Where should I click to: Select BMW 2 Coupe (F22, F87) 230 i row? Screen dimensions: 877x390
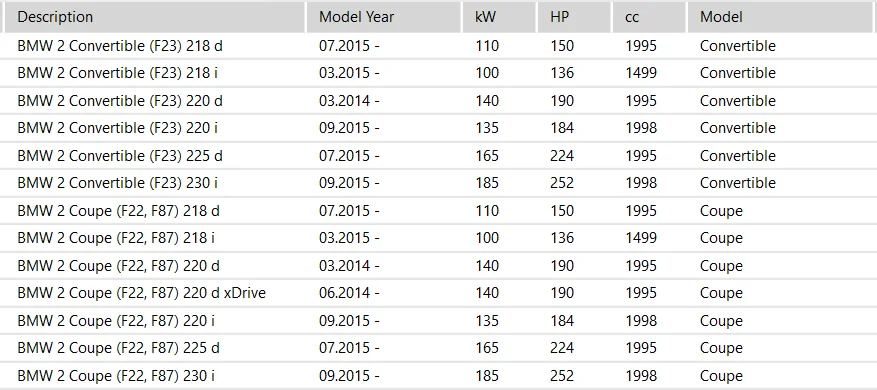438,375
